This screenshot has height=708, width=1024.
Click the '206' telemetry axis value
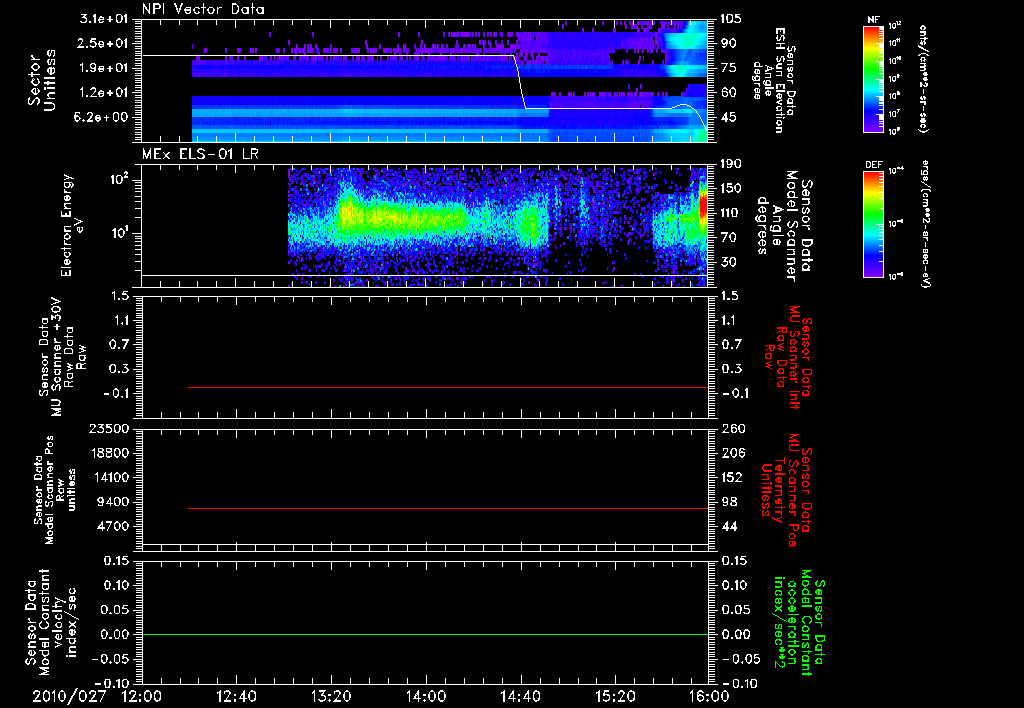(x=733, y=453)
